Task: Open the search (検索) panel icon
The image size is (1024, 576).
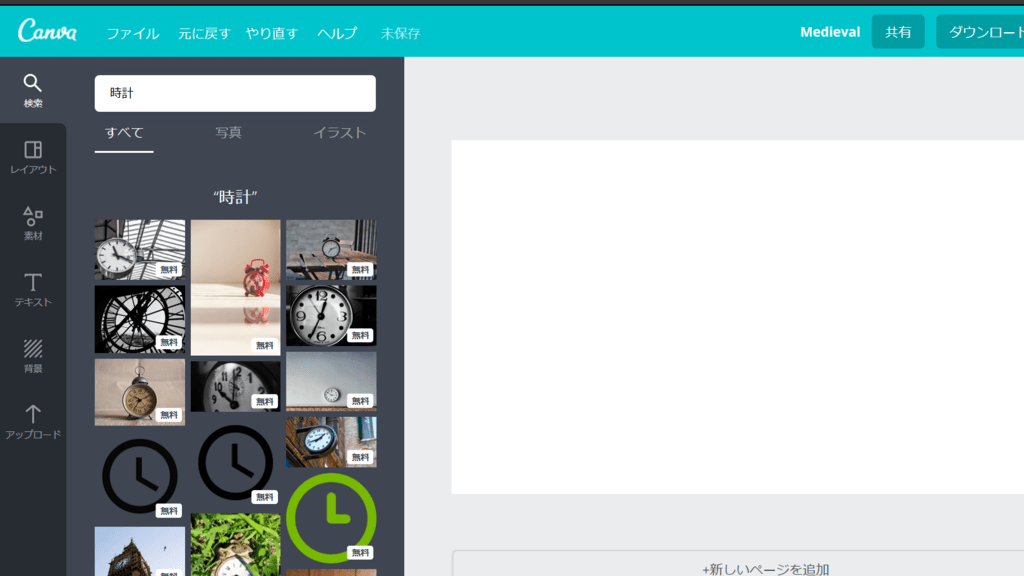Action: coord(33,90)
